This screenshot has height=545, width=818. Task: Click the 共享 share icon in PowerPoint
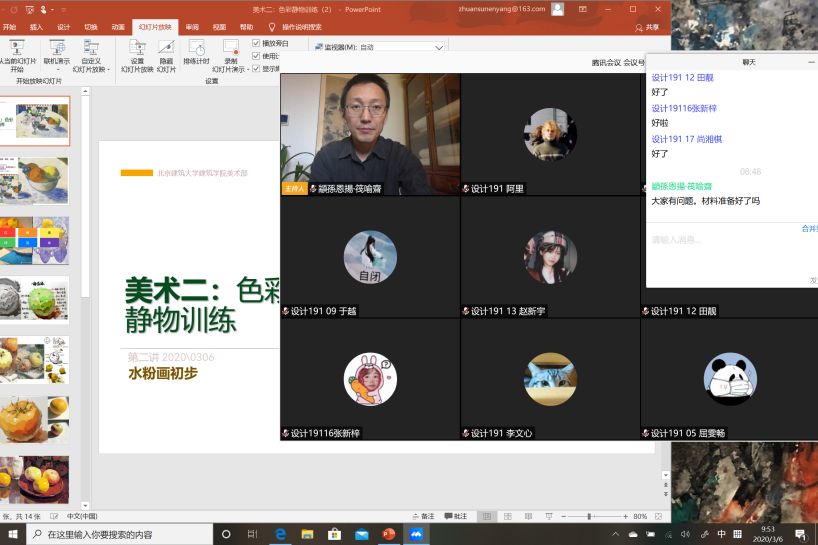(x=649, y=27)
